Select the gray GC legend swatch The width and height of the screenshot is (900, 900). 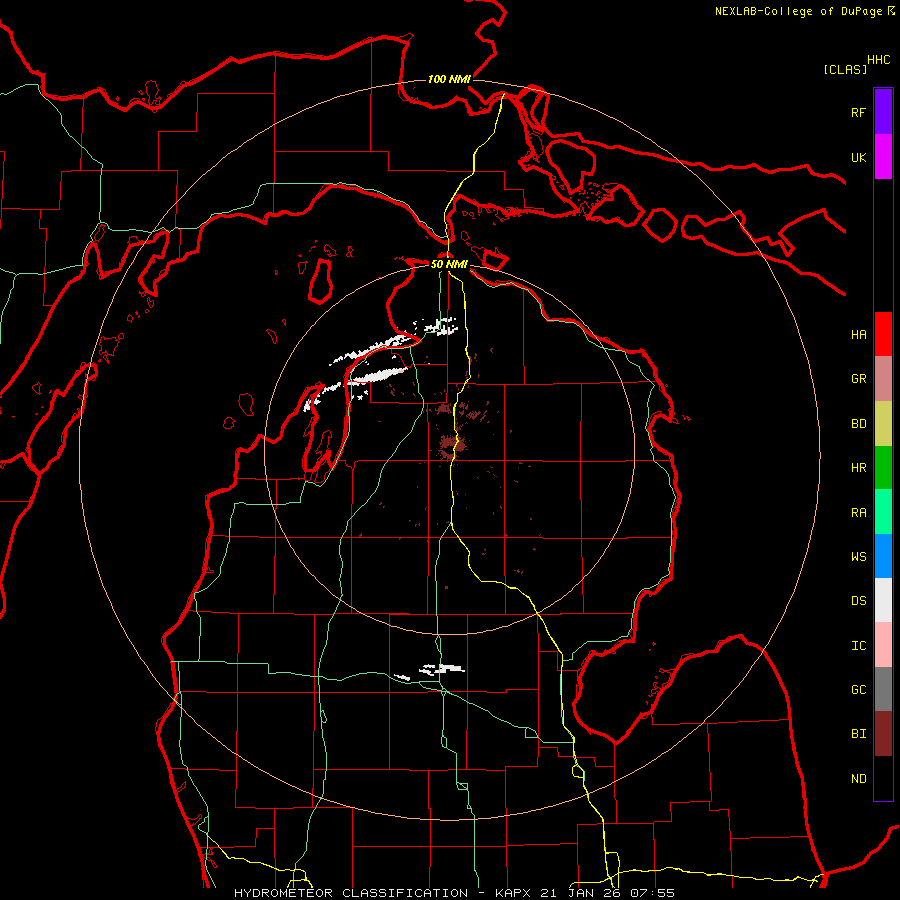[x=883, y=689]
